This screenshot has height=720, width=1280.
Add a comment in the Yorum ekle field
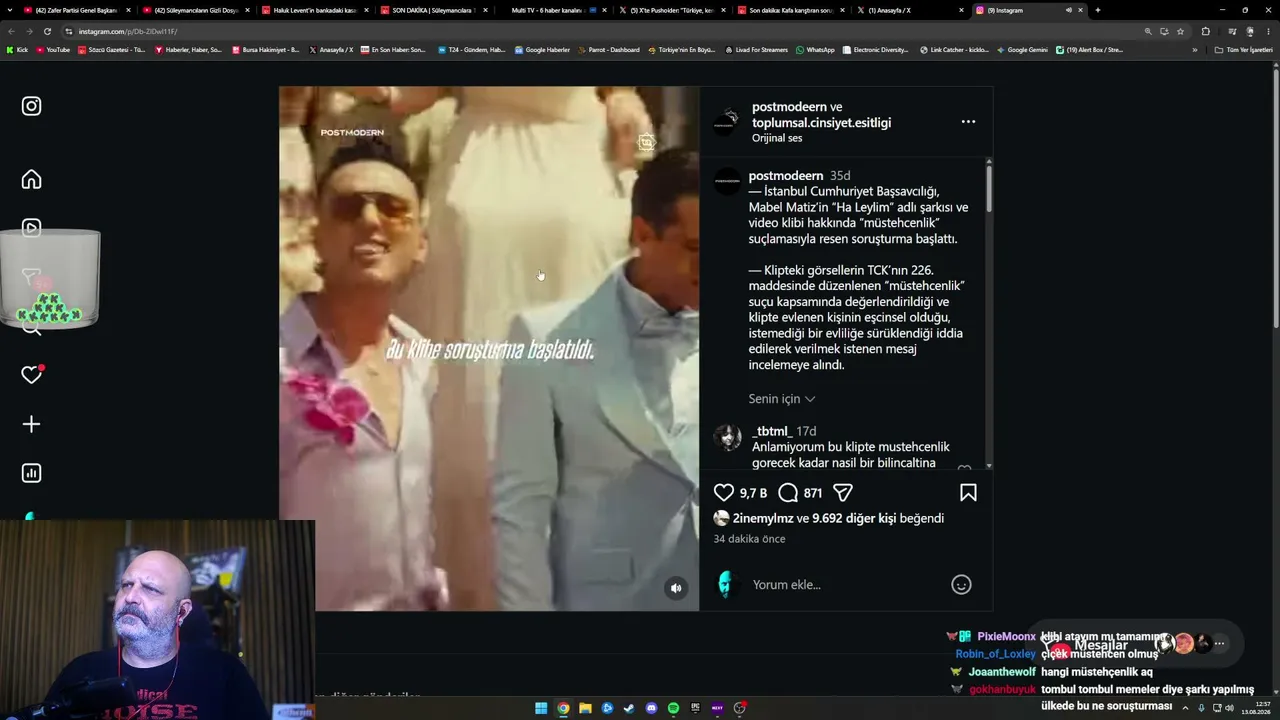[845, 585]
